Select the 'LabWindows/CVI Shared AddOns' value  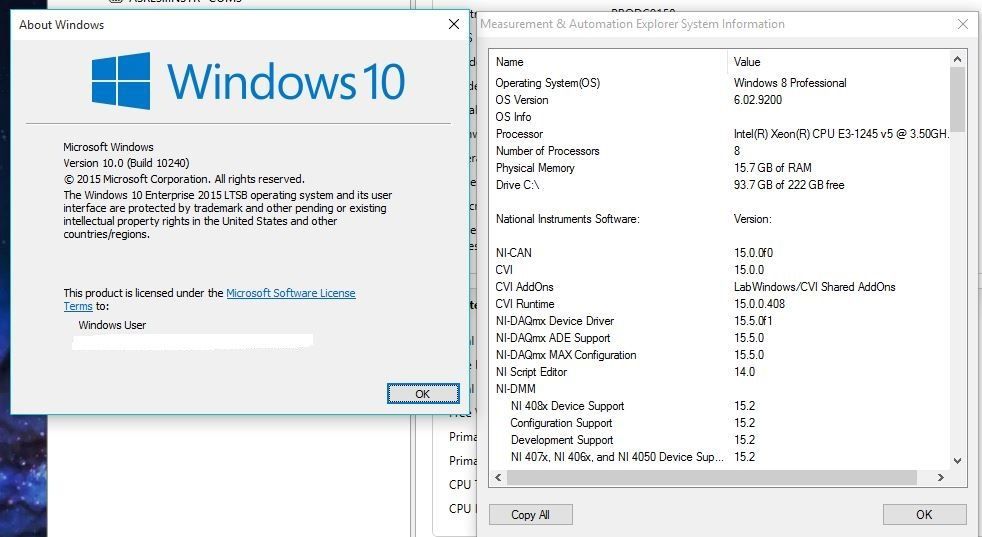coord(815,286)
